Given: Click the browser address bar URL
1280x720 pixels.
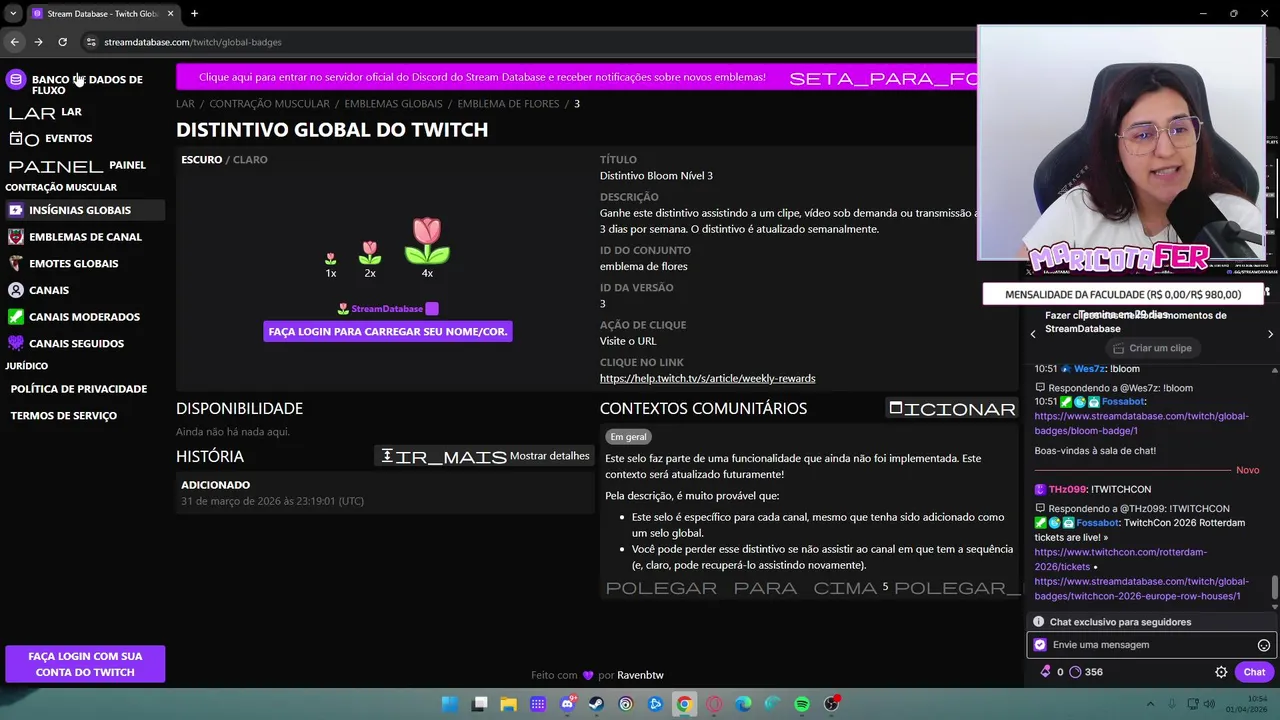Looking at the screenshot, I should 193,42.
